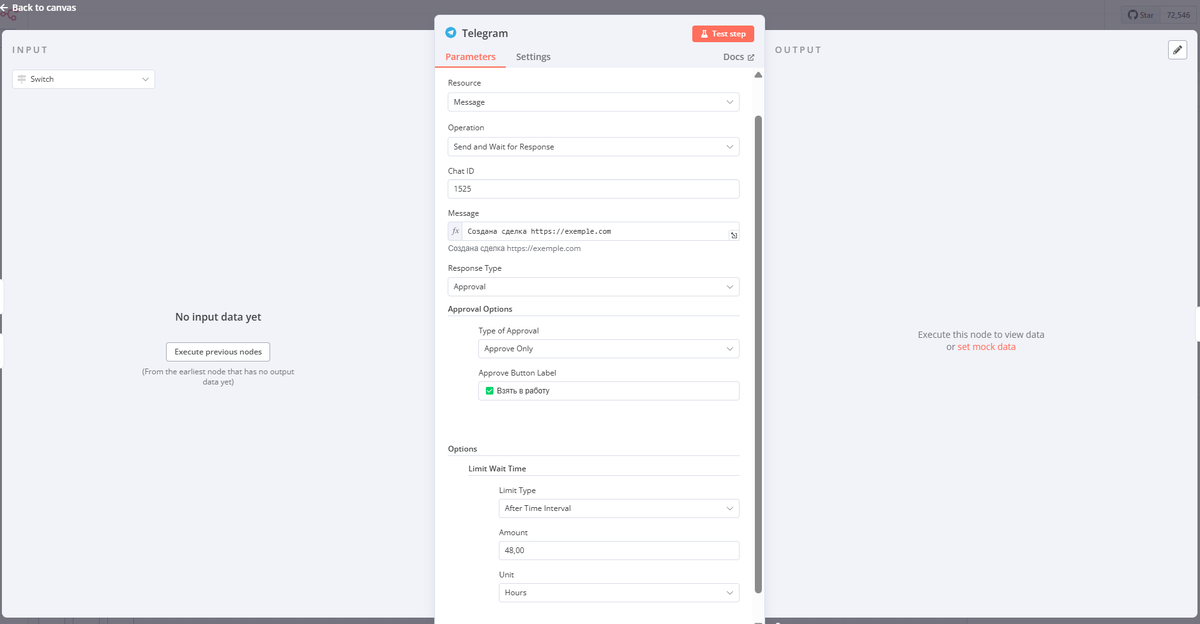Click the Type of Approval label
Viewport: 1200px width, 624px height.
click(x=509, y=330)
